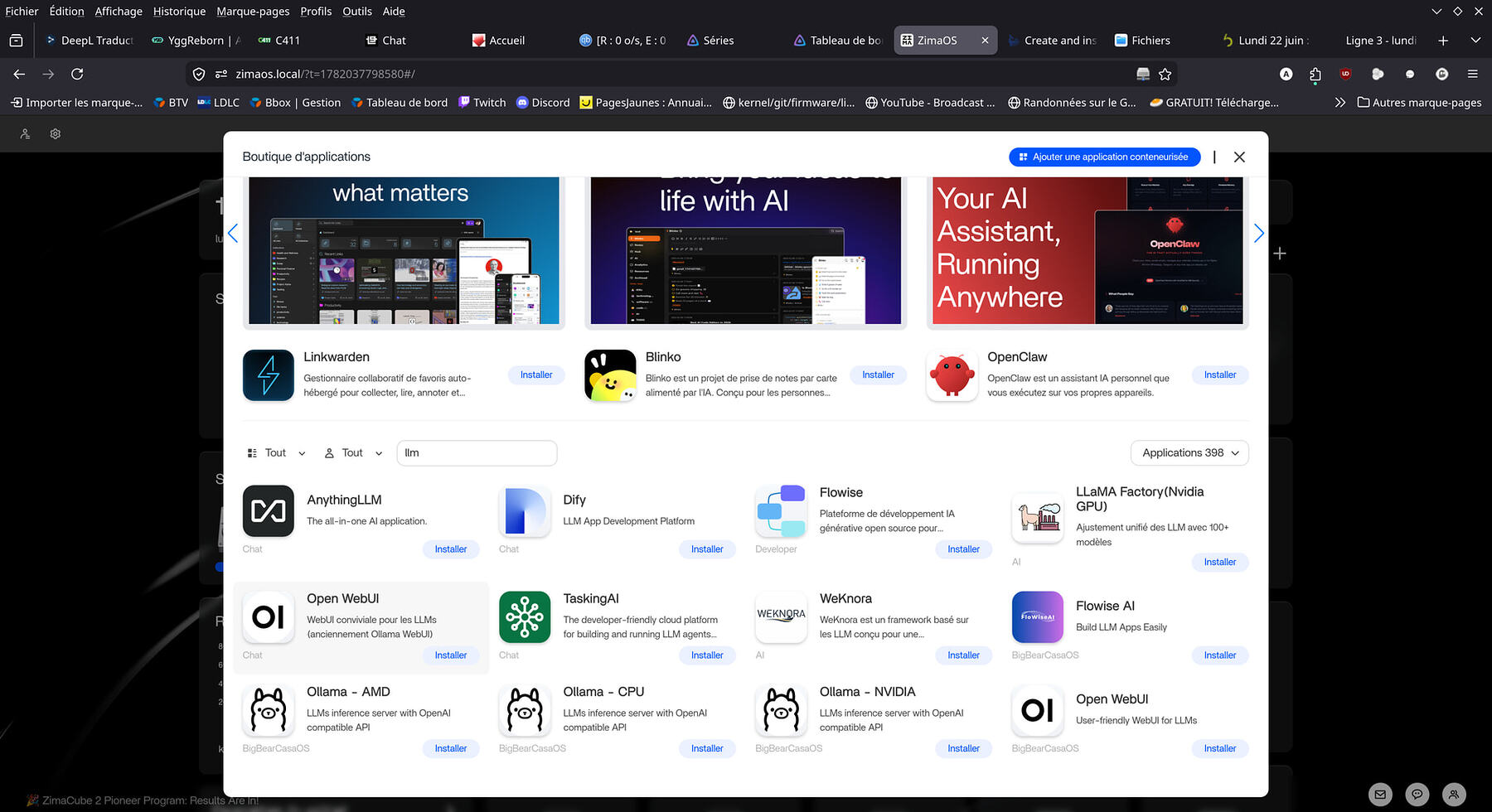Focus the llm search field
1492x812 pixels.
click(x=477, y=453)
